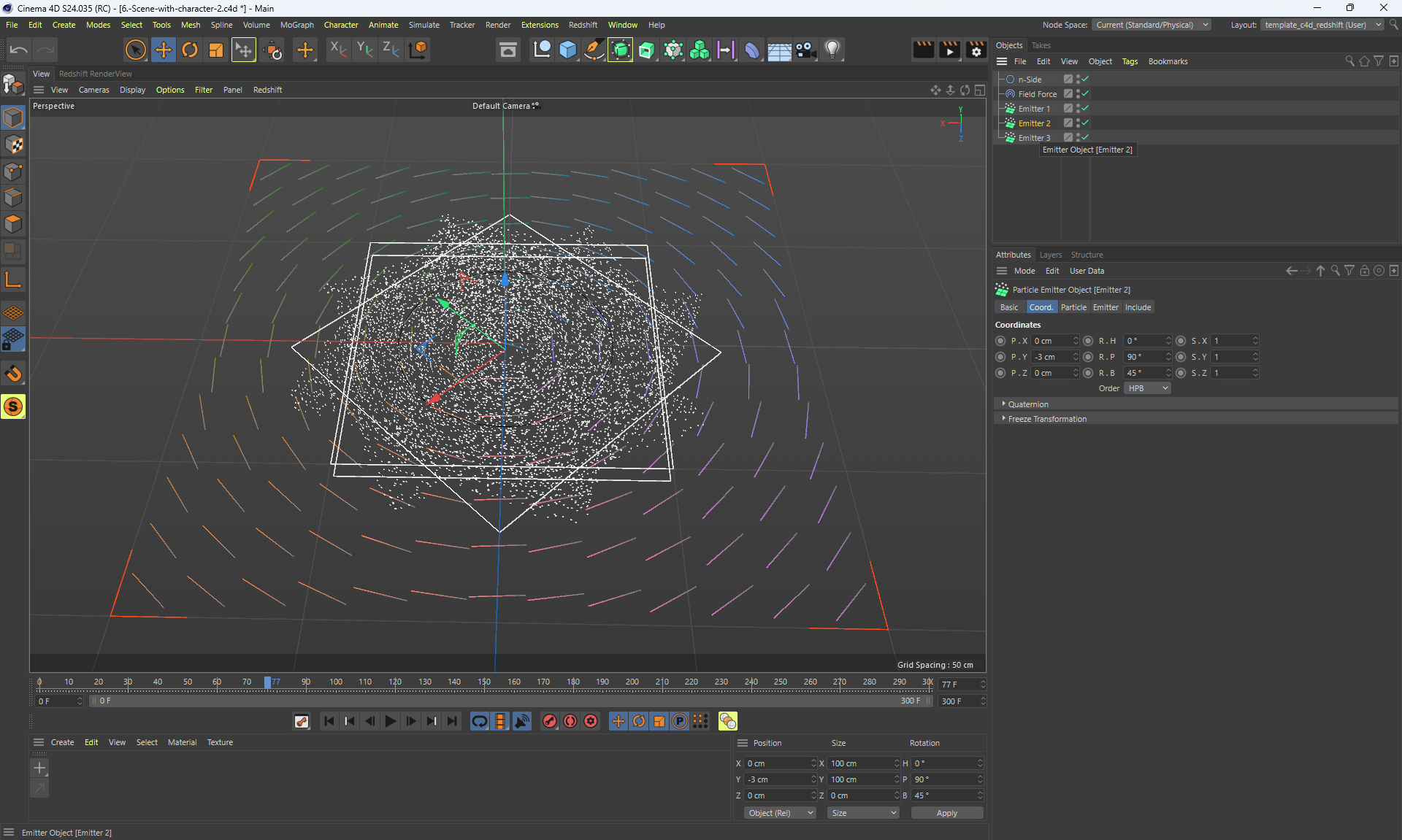This screenshot has width=1402, height=840.
Task: Open the rotation Order HPB dropdown
Action: [1147, 388]
